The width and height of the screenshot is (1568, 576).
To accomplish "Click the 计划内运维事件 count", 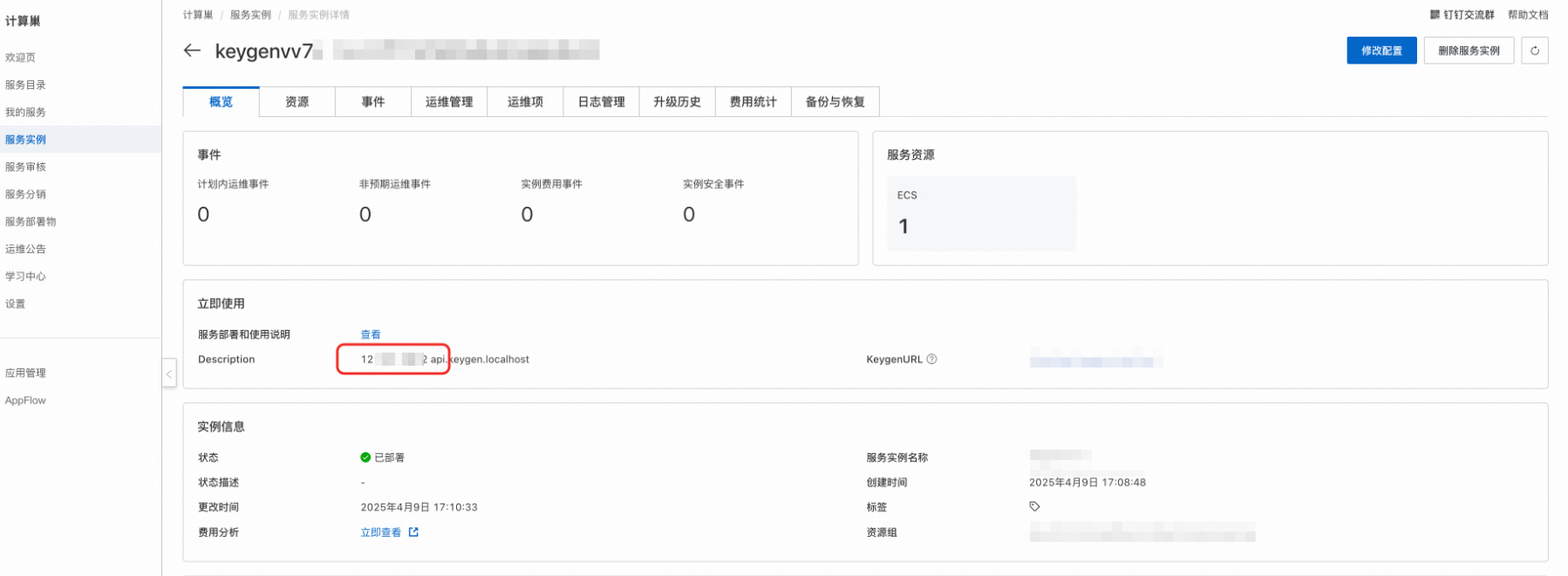I will click(203, 215).
